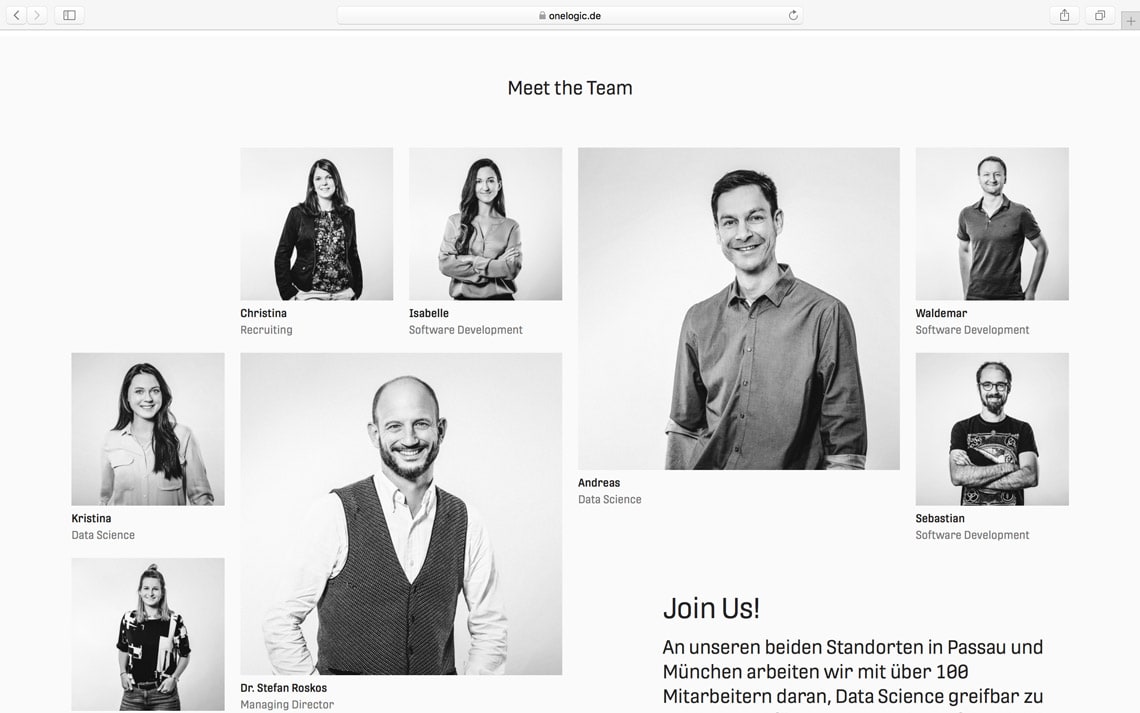1140x713 pixels.
Task: Click Waldemar's team photo
Action: pyautogui.click(x=992, y=224)
